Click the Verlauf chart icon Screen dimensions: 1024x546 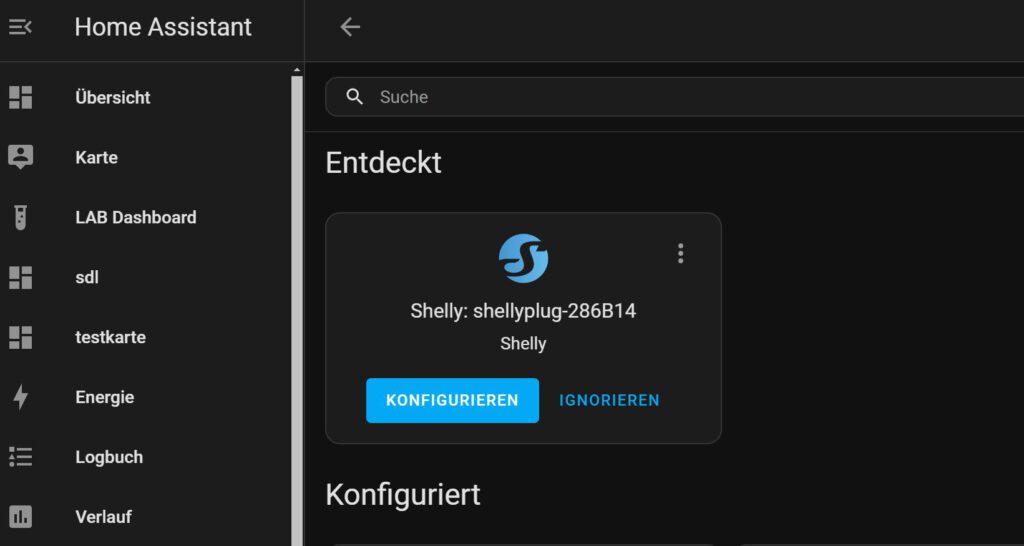[x=20, y=517]
